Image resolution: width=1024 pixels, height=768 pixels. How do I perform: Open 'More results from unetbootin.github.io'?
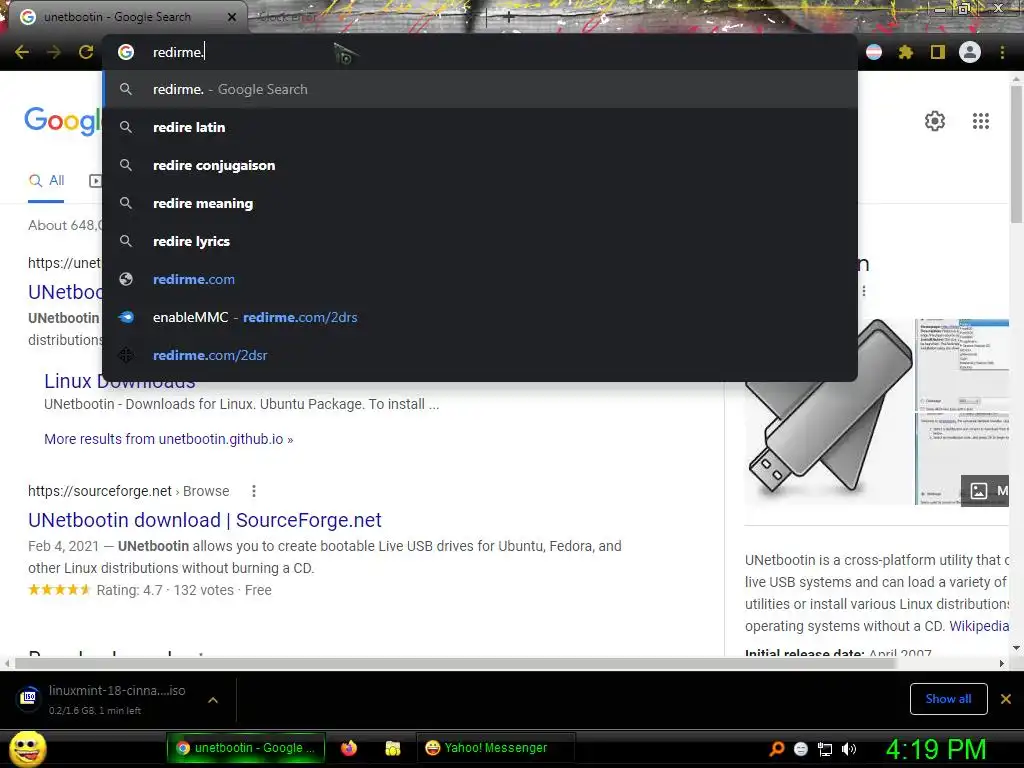[168, 439]
